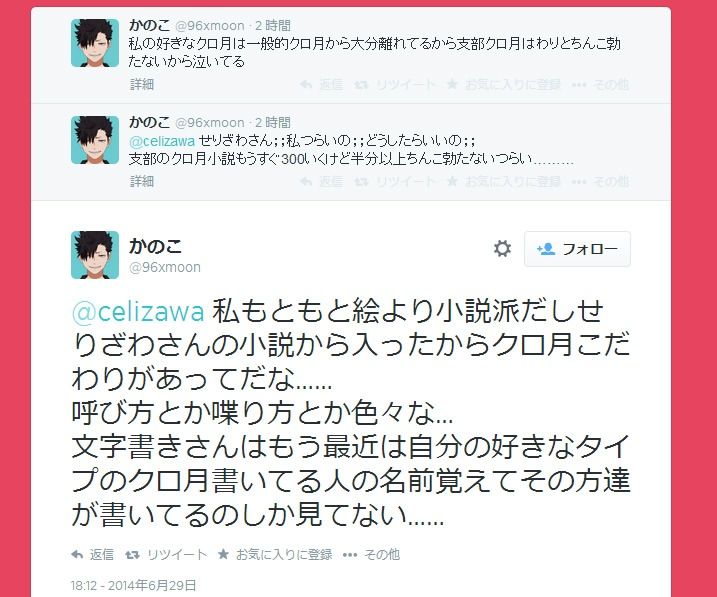
Task: Expand 詳細 on the first tweet
Action: (142, 84)
